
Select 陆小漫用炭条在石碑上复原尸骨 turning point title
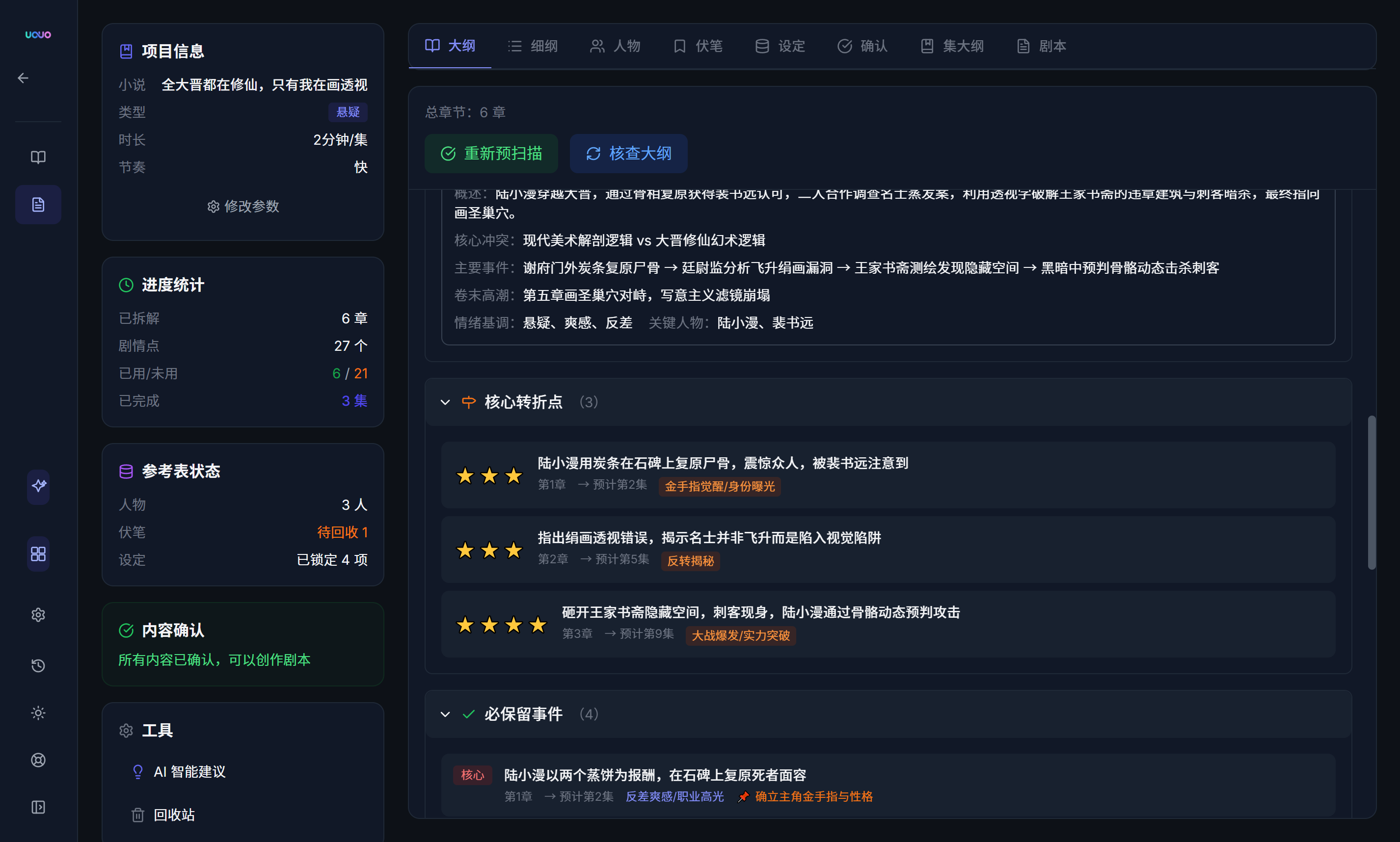click(x=723, y=463)
